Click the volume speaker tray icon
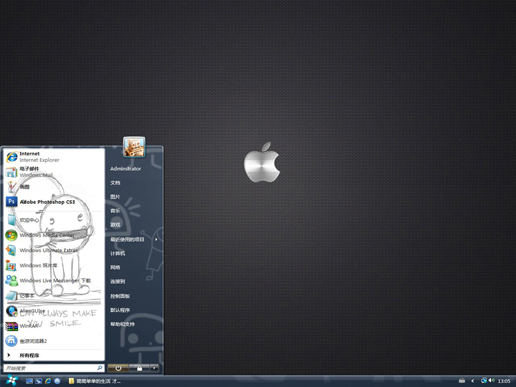Image resolution: width=516 pixels, height=387 pixels. [491, 380]
